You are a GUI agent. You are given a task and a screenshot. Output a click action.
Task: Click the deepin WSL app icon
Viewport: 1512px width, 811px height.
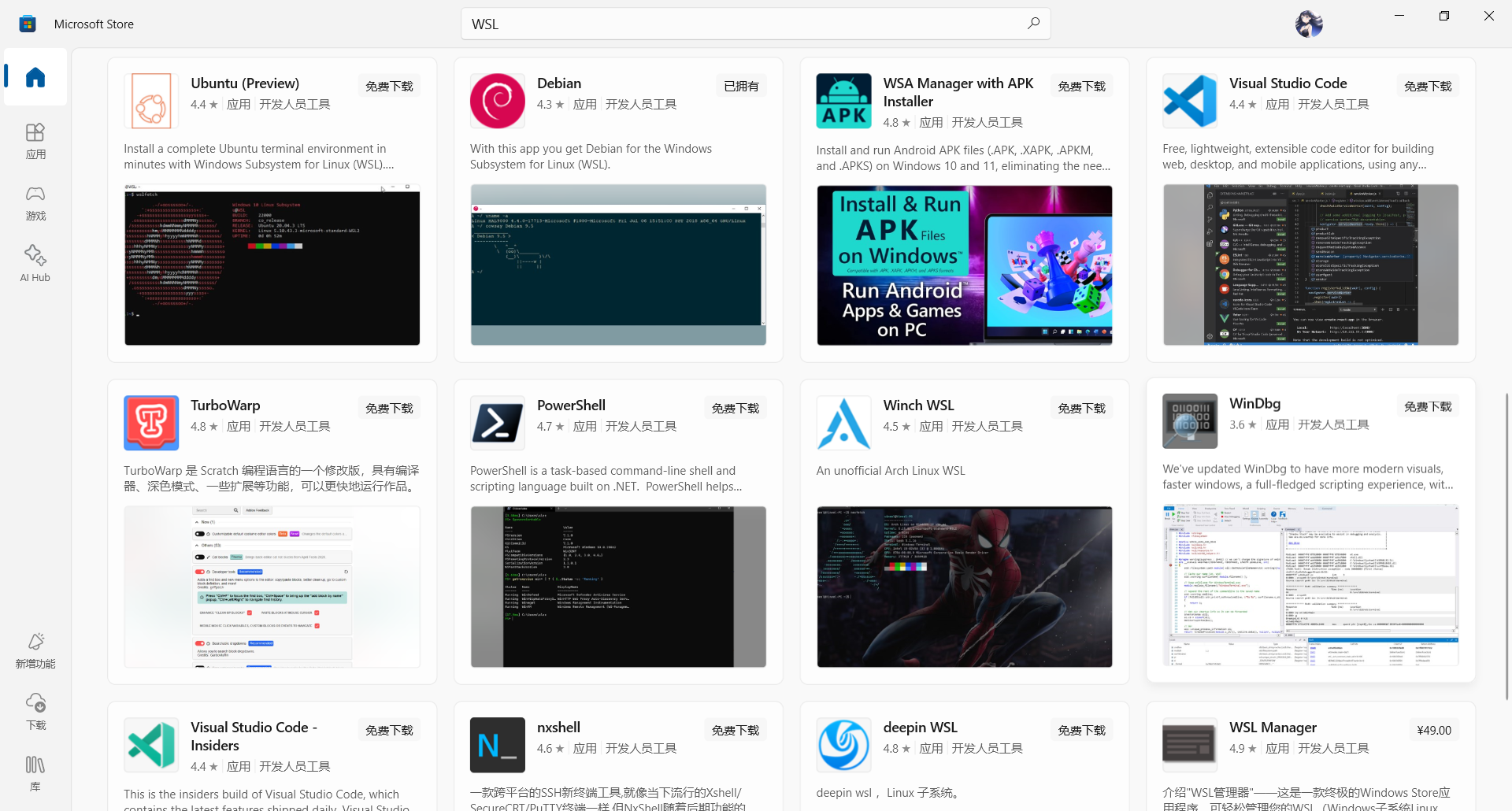(x=844, y=745)
